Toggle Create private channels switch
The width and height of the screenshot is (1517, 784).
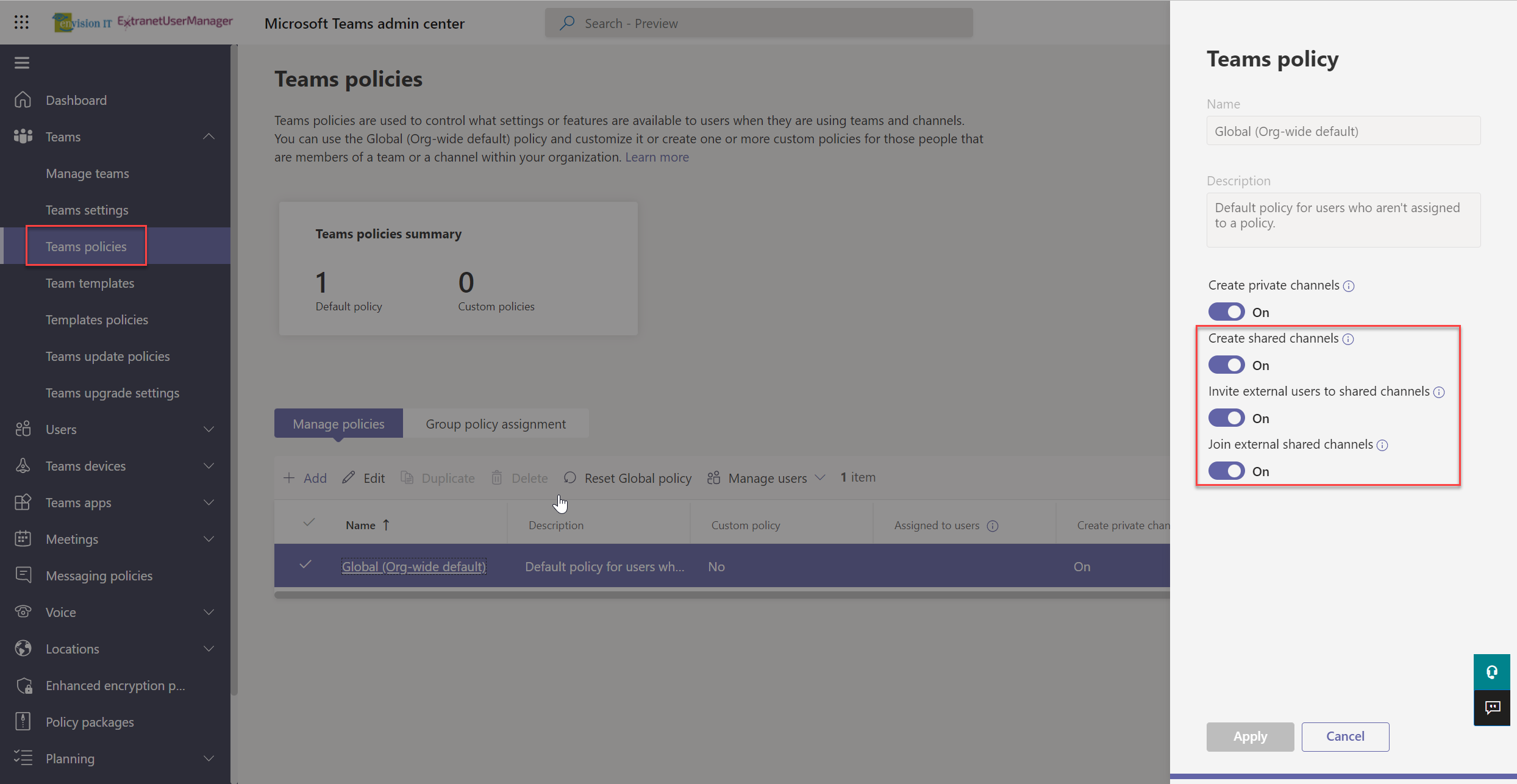(x=1226, y=312)
